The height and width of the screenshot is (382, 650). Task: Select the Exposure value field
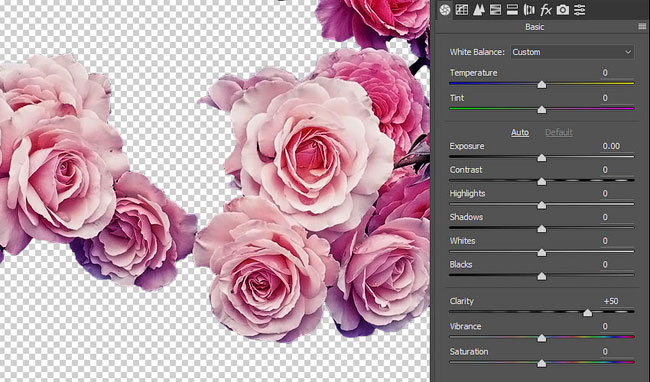pos(611,146)
